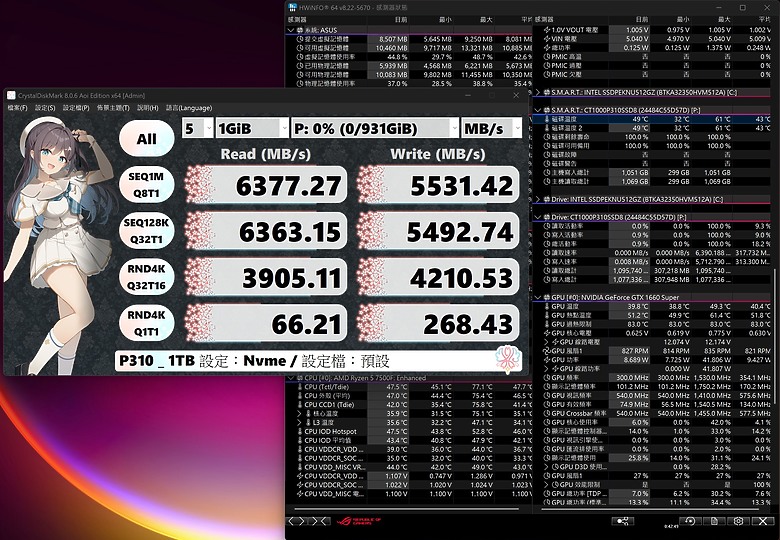Click the network share icon in HWiNFO
Screen dimensions: 780x540
pyautogui.click(x=622, y=521)
